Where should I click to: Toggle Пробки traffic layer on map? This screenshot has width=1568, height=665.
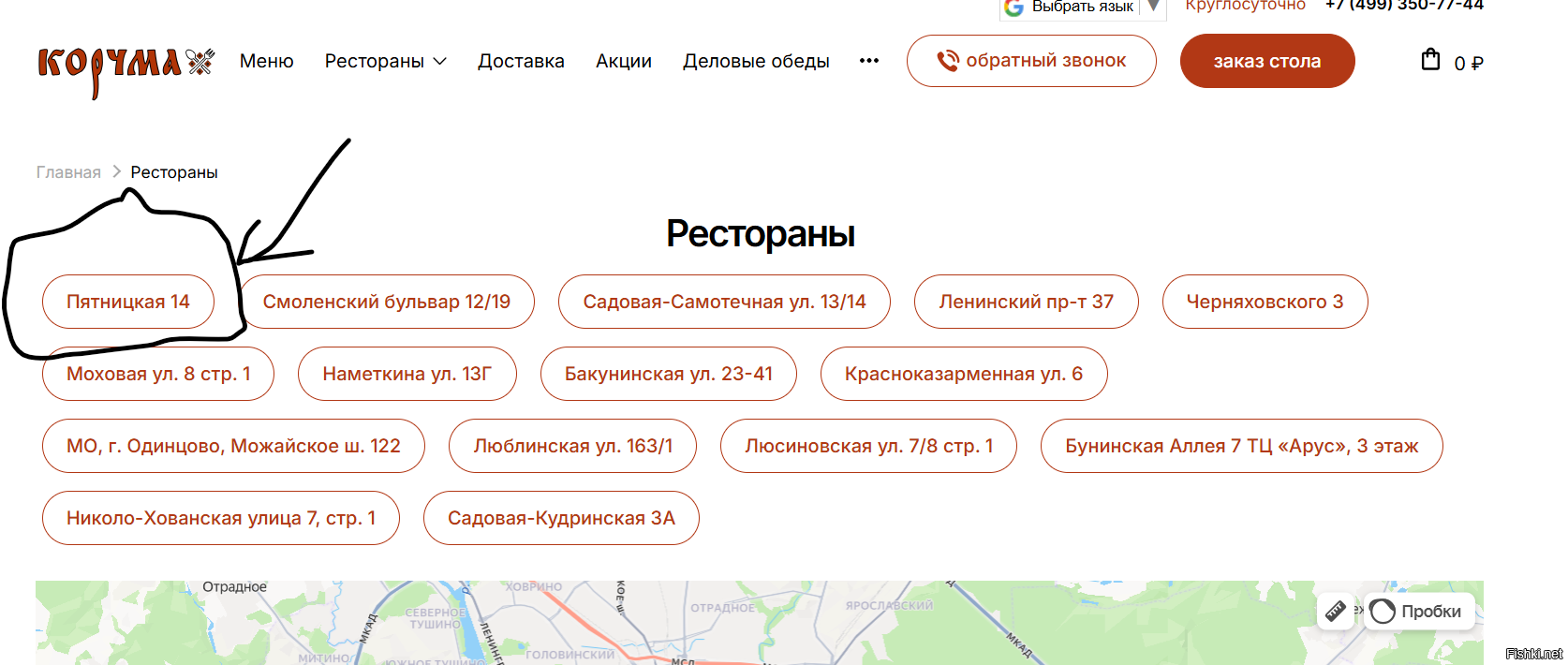[x=1418, y=612]
